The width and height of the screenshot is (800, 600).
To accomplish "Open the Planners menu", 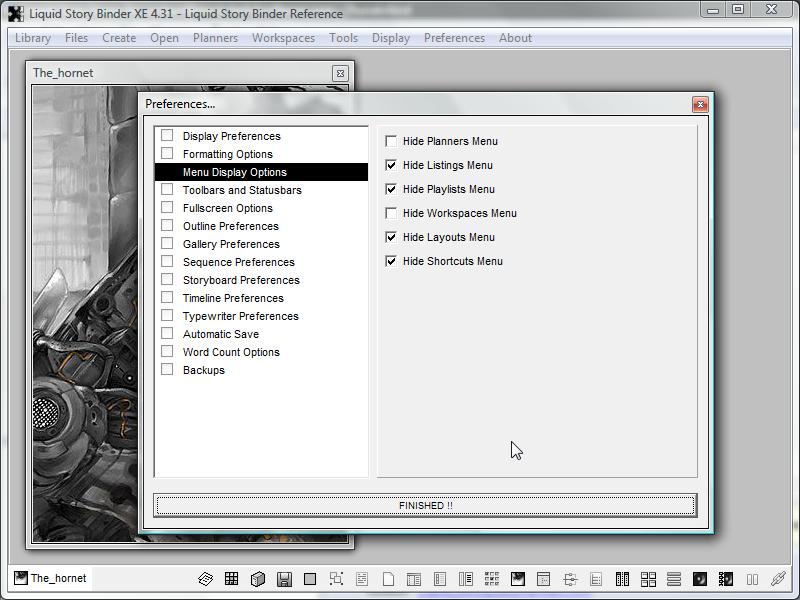I will (x=215, y=38).
